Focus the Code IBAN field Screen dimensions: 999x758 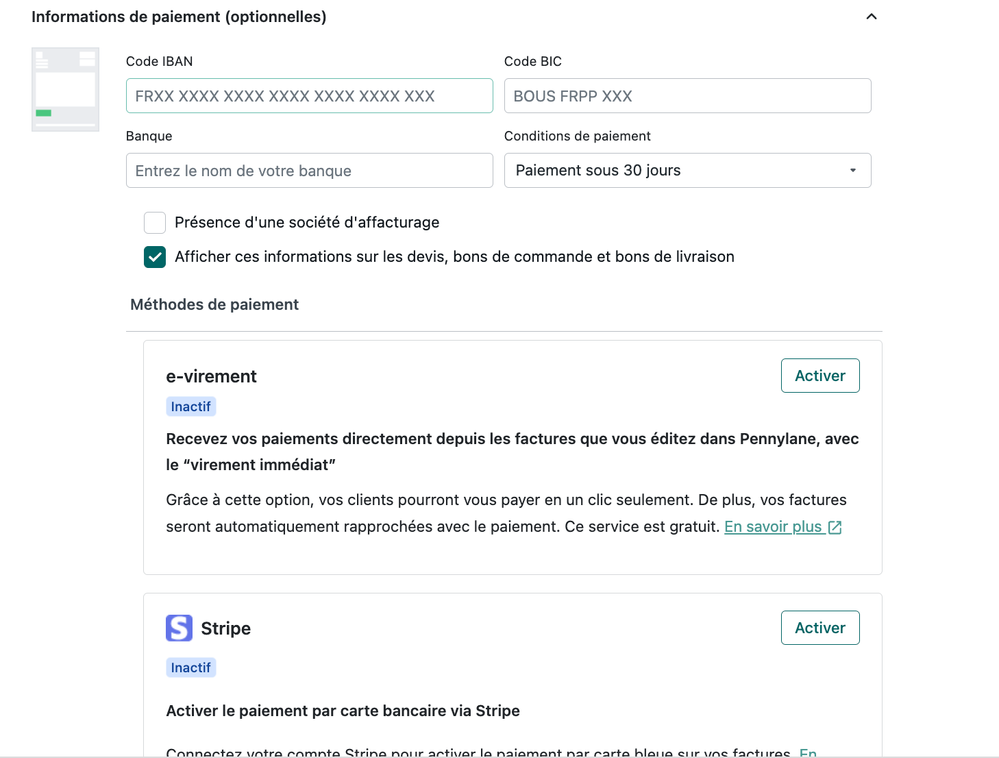tap(309, 96)
